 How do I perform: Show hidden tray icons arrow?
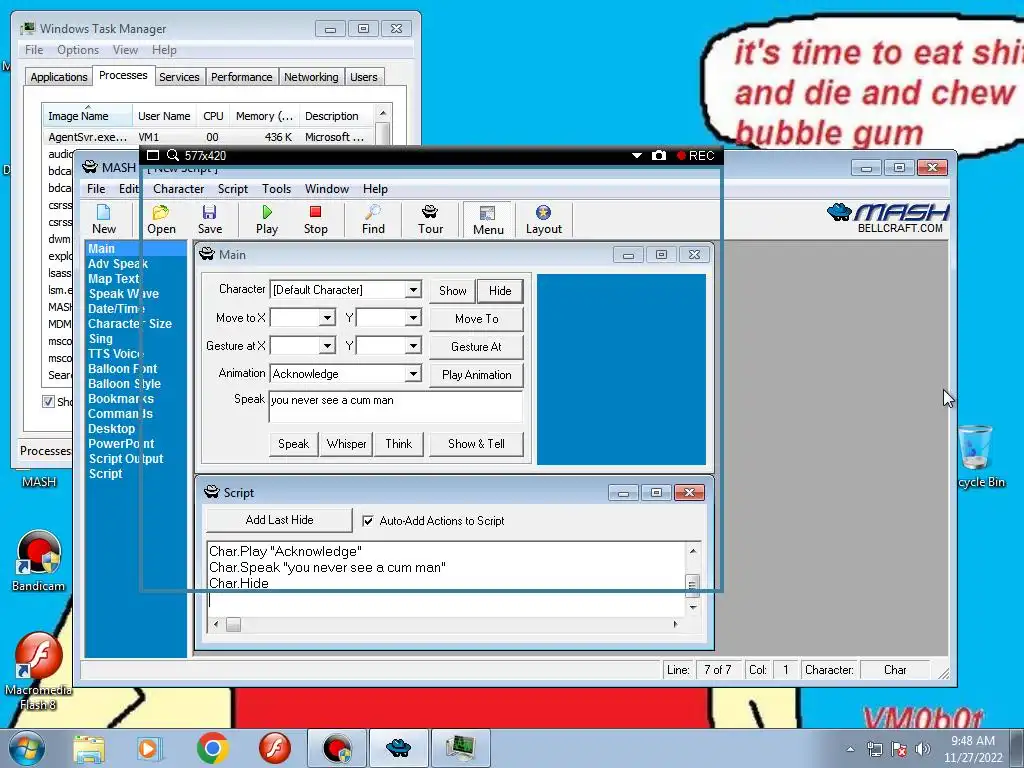coord(850,749)
